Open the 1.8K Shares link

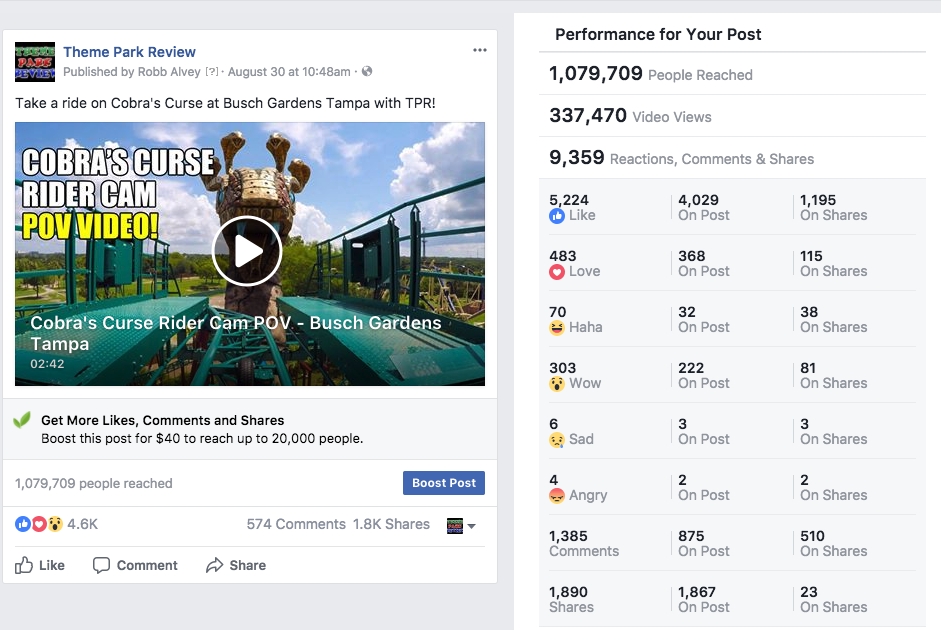(x=391, y=524)
